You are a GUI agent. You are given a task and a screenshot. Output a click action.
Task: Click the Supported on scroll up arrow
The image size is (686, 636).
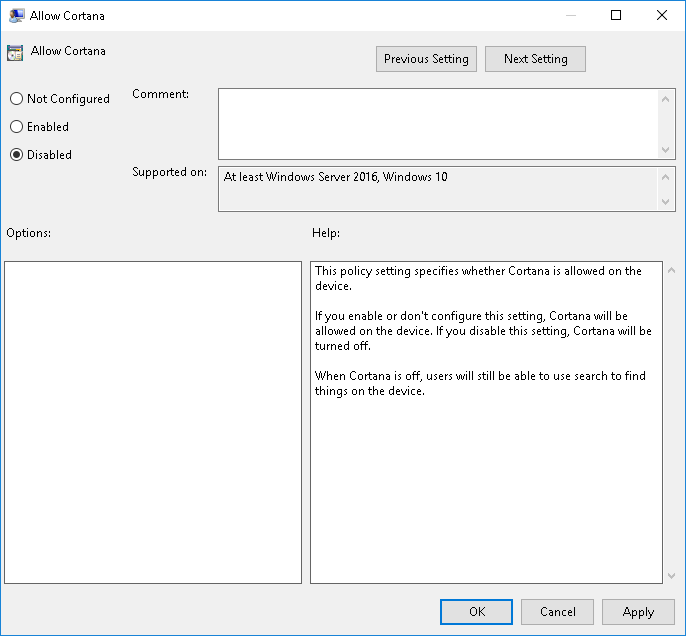[667, 176]
